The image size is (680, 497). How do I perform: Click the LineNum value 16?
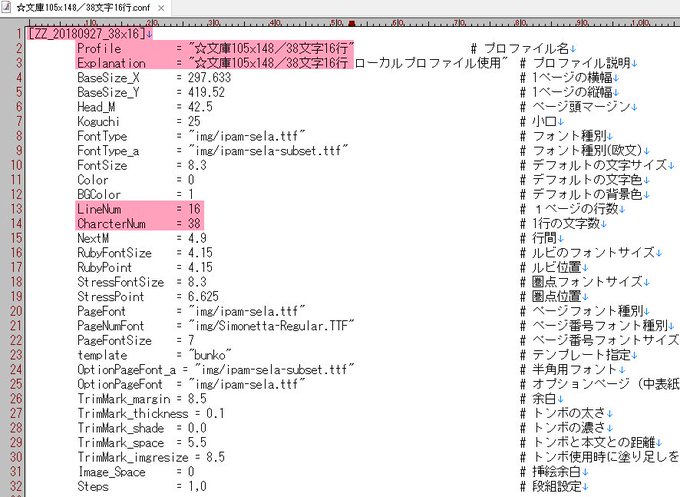pos(194,209)
